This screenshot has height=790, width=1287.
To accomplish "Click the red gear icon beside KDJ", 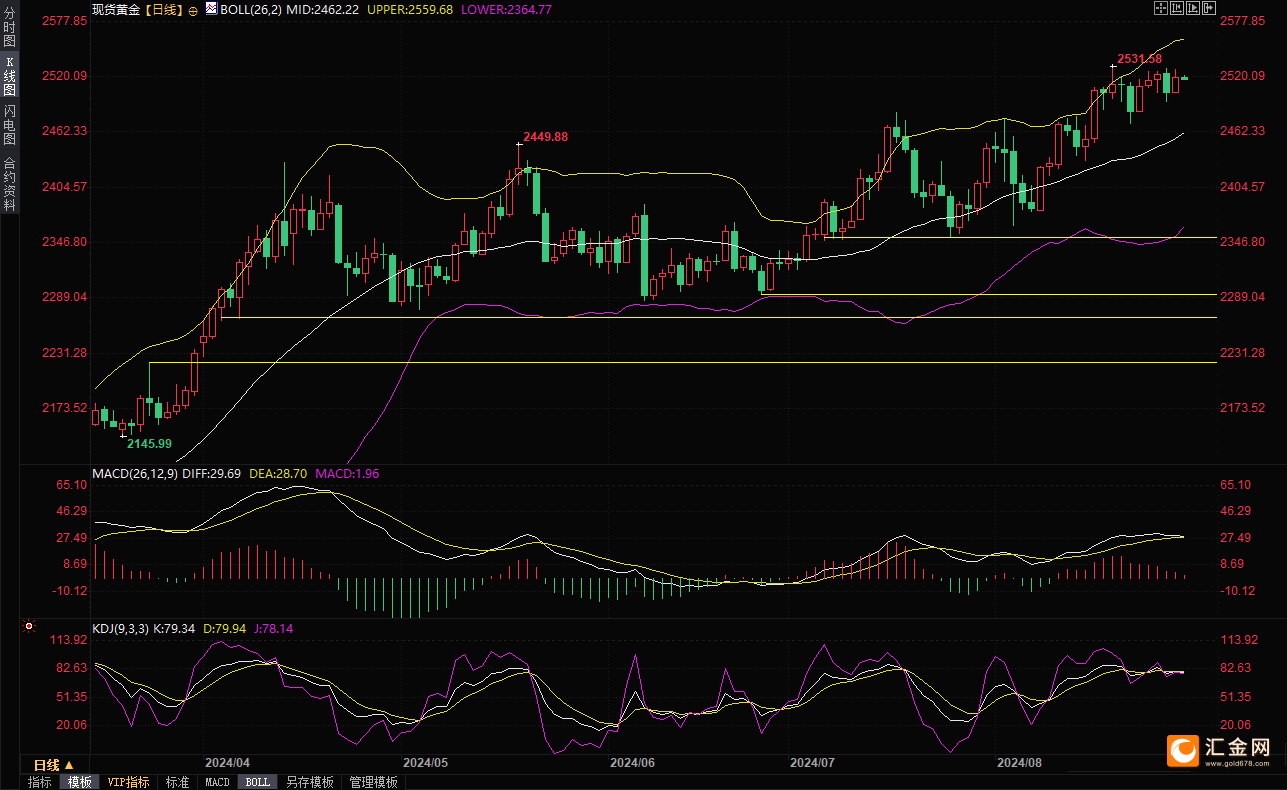I will pyautogui.click(x=29, y=628).
